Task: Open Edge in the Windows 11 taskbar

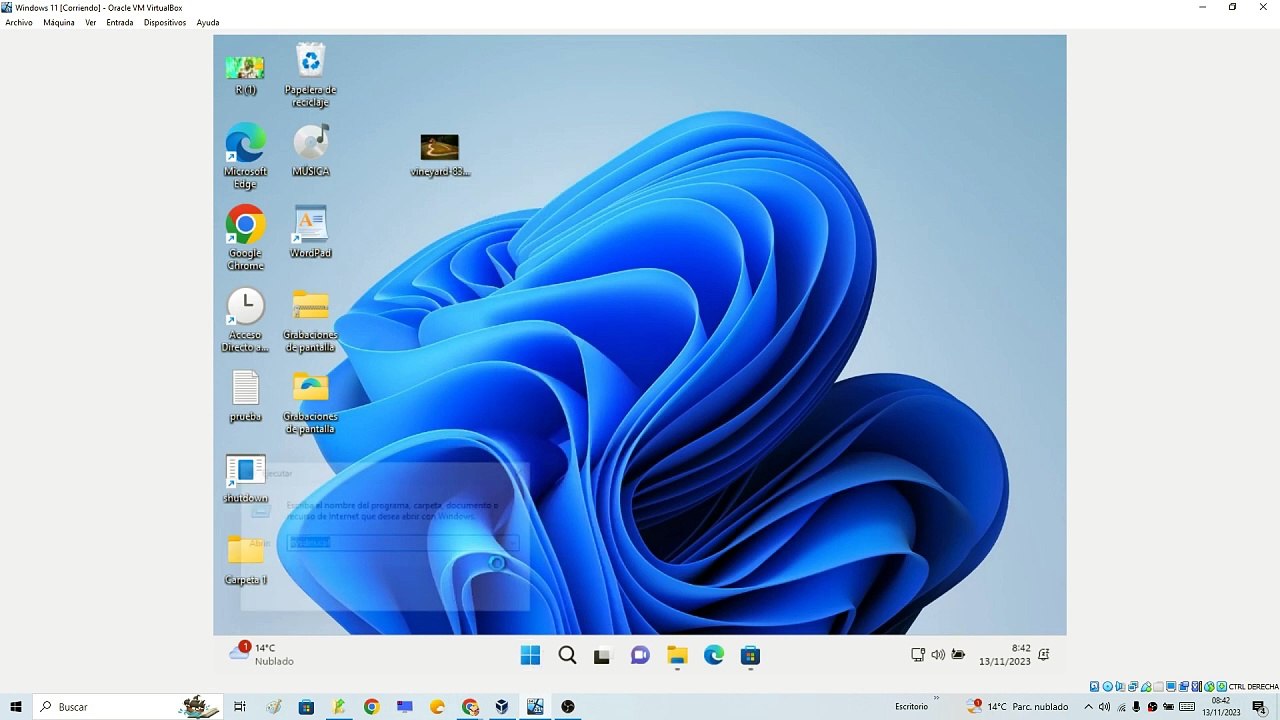Action: (x=714, y=656)
